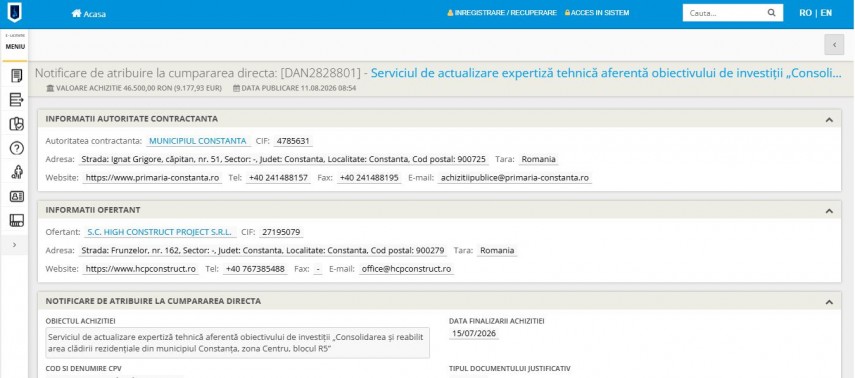Image resolution: width=855 pixels, height=378 pixels.
Task: Click the Ignat Grigore street address
Action: [x=283, y=159]
